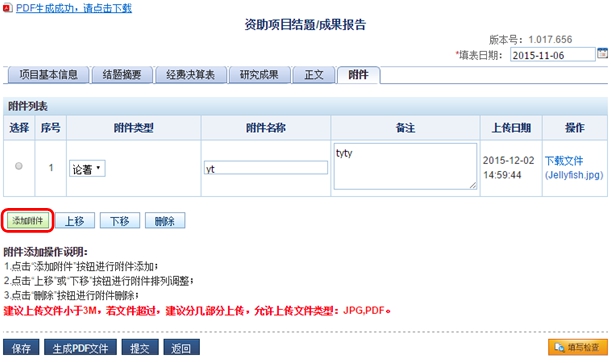Select the 附件 tab
Image resolution: width=612 pixels, height=363 pixels.
pyautogui.click(x=358, y=75)
